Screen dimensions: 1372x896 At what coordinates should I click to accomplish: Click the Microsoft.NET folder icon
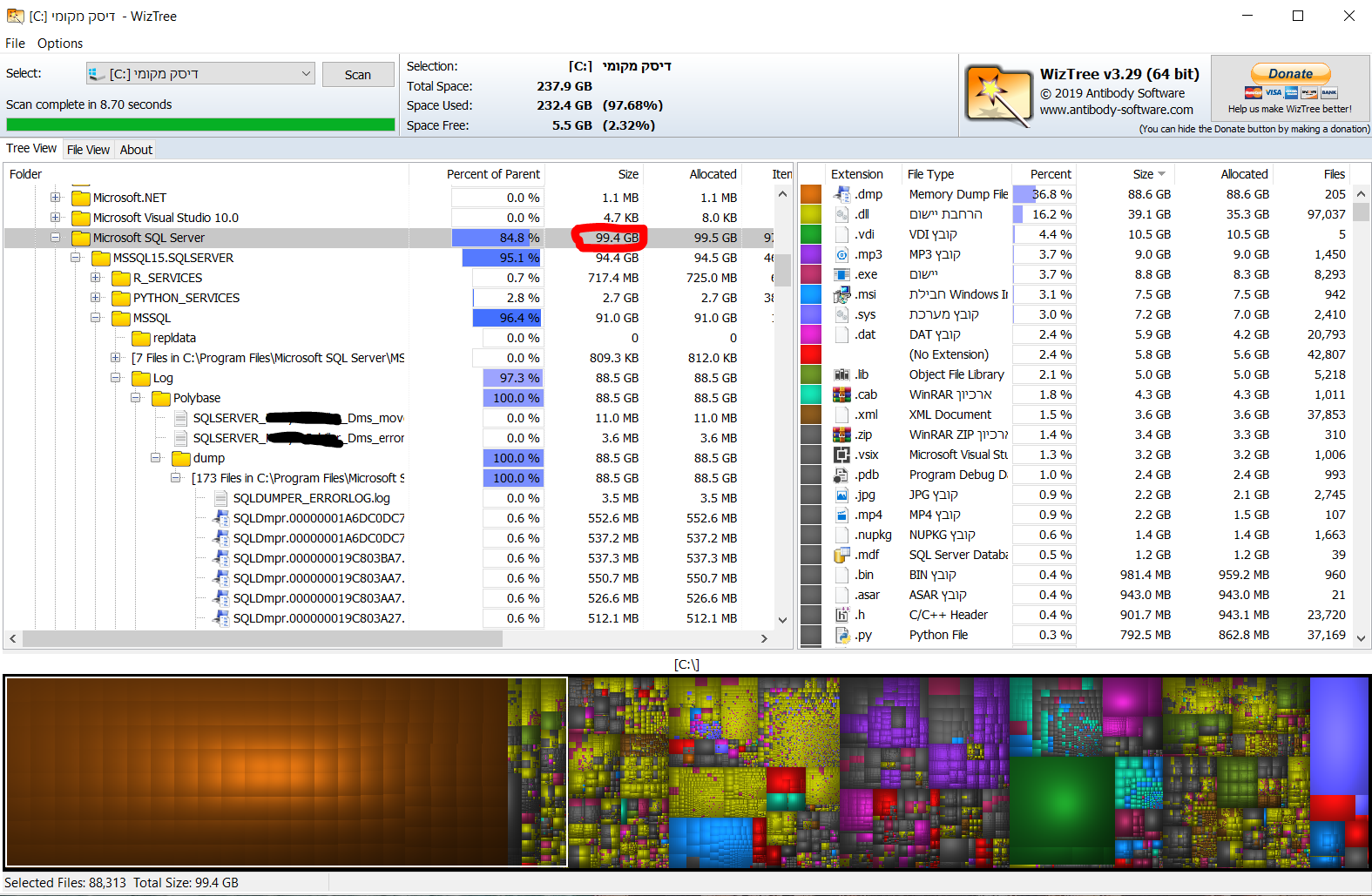81,198
